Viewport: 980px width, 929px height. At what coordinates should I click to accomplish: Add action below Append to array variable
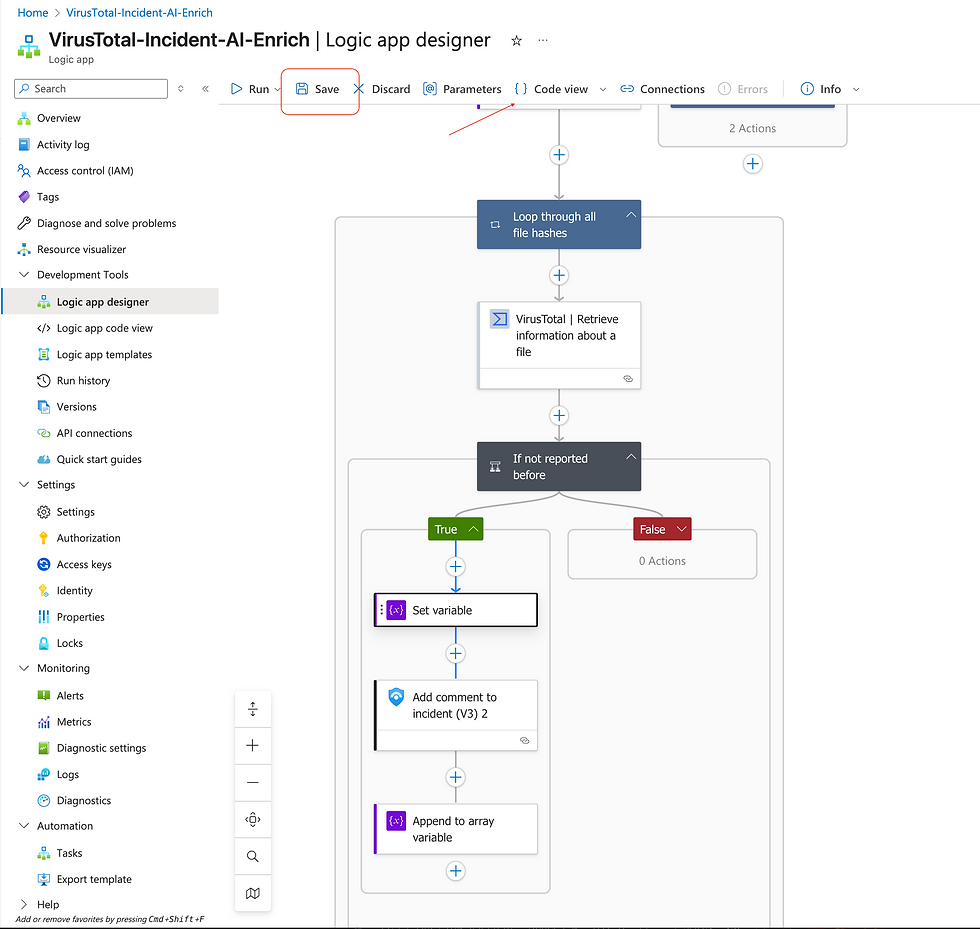[x=456, y=871]
